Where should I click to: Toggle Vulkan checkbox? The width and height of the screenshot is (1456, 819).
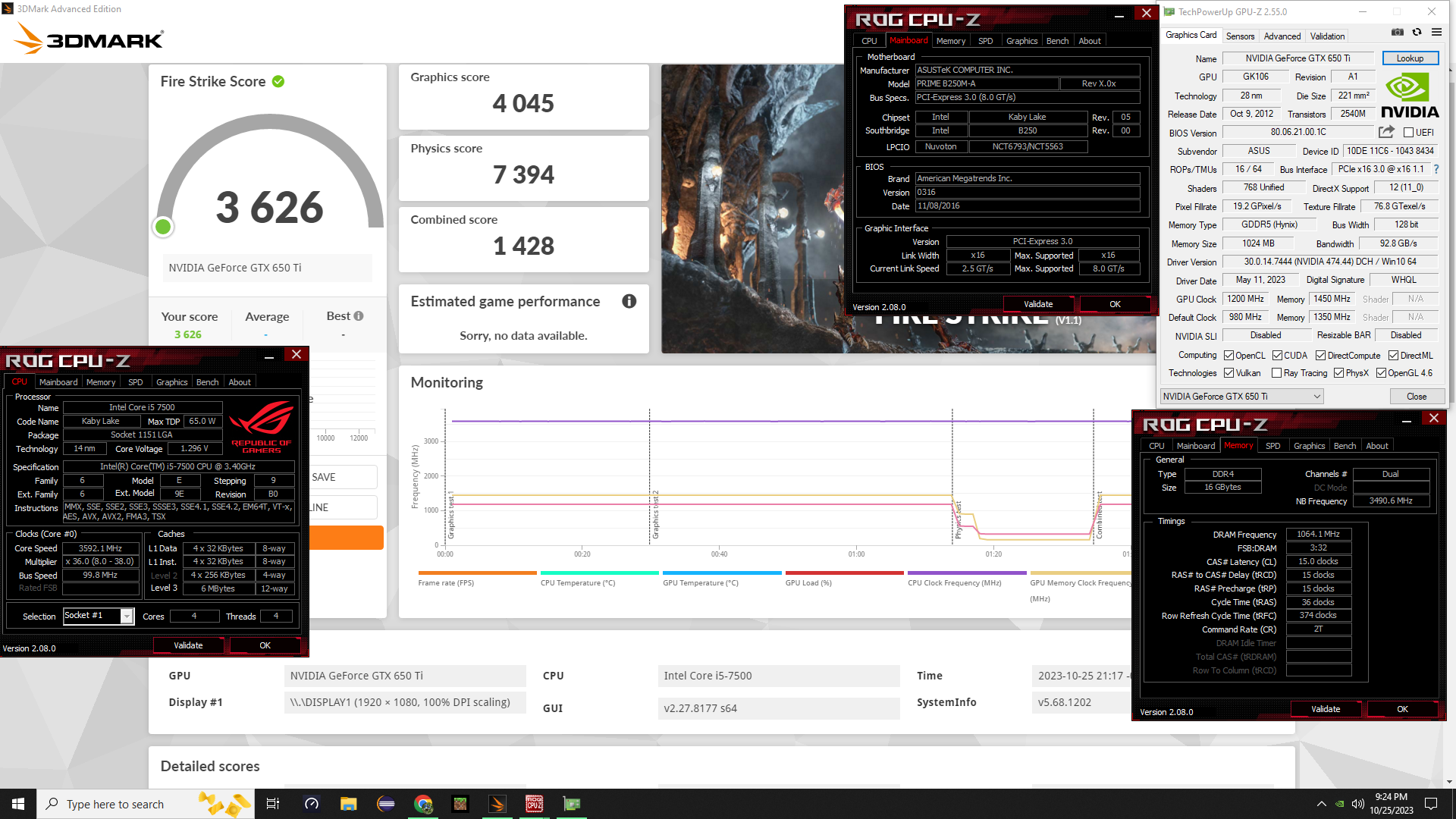pos(1229,373)
